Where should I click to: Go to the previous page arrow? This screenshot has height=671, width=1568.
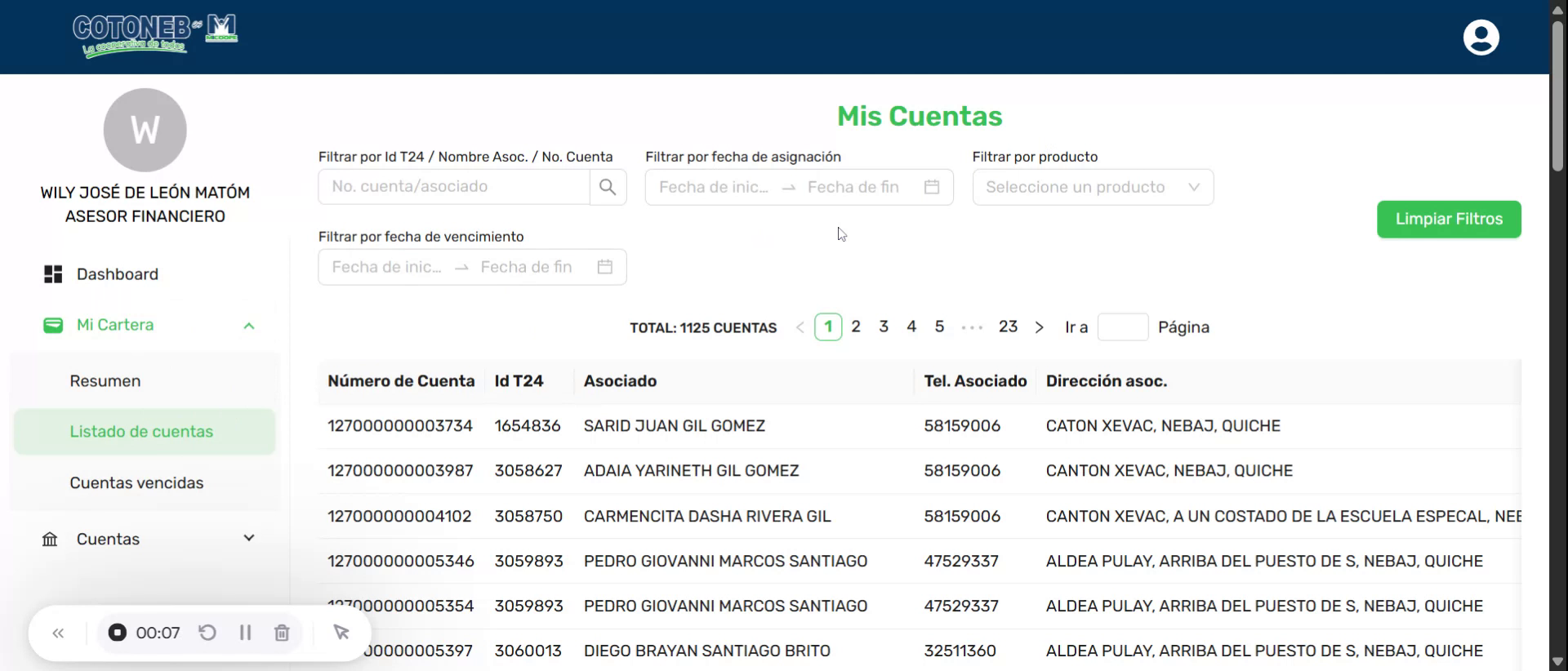point(800,327)
